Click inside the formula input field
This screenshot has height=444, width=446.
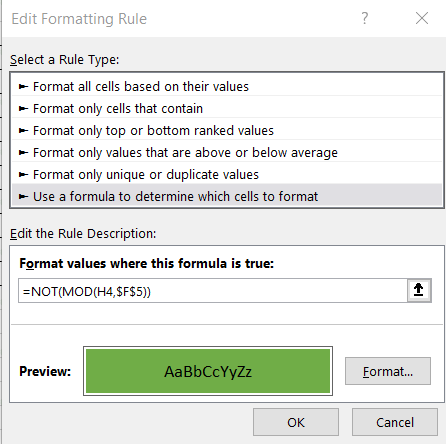pos(213,291)
